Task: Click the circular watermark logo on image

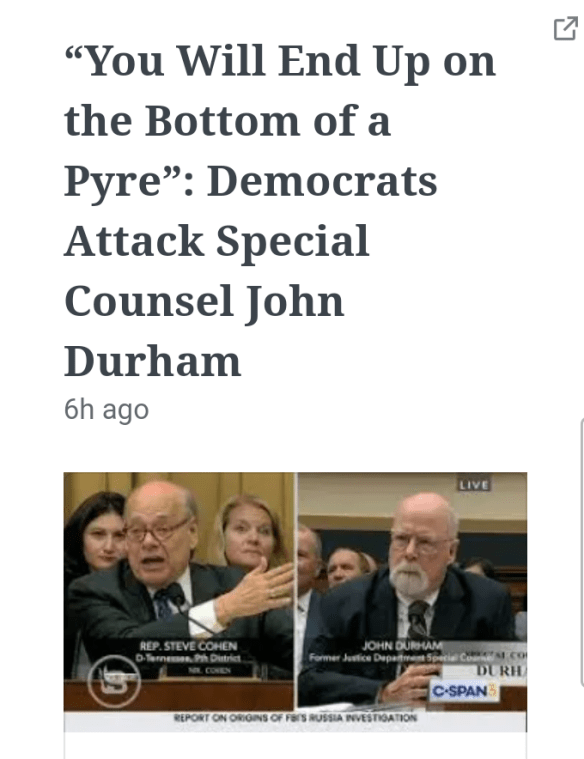Action: click(114, 681)
